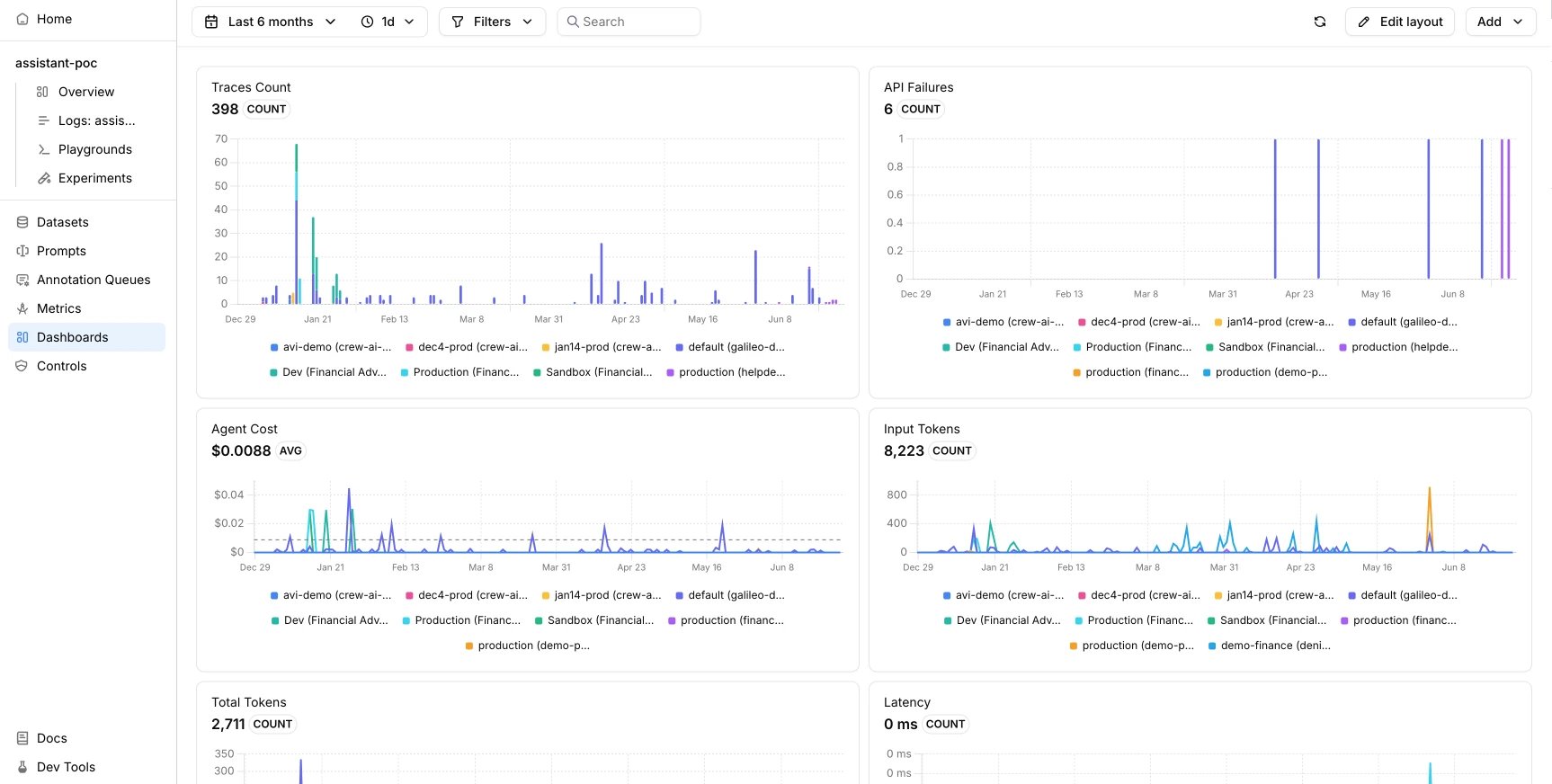This screenshot has height=784, width=1552.
Task: Open the Playgrounds page
Action: click(x=95, y=149)
